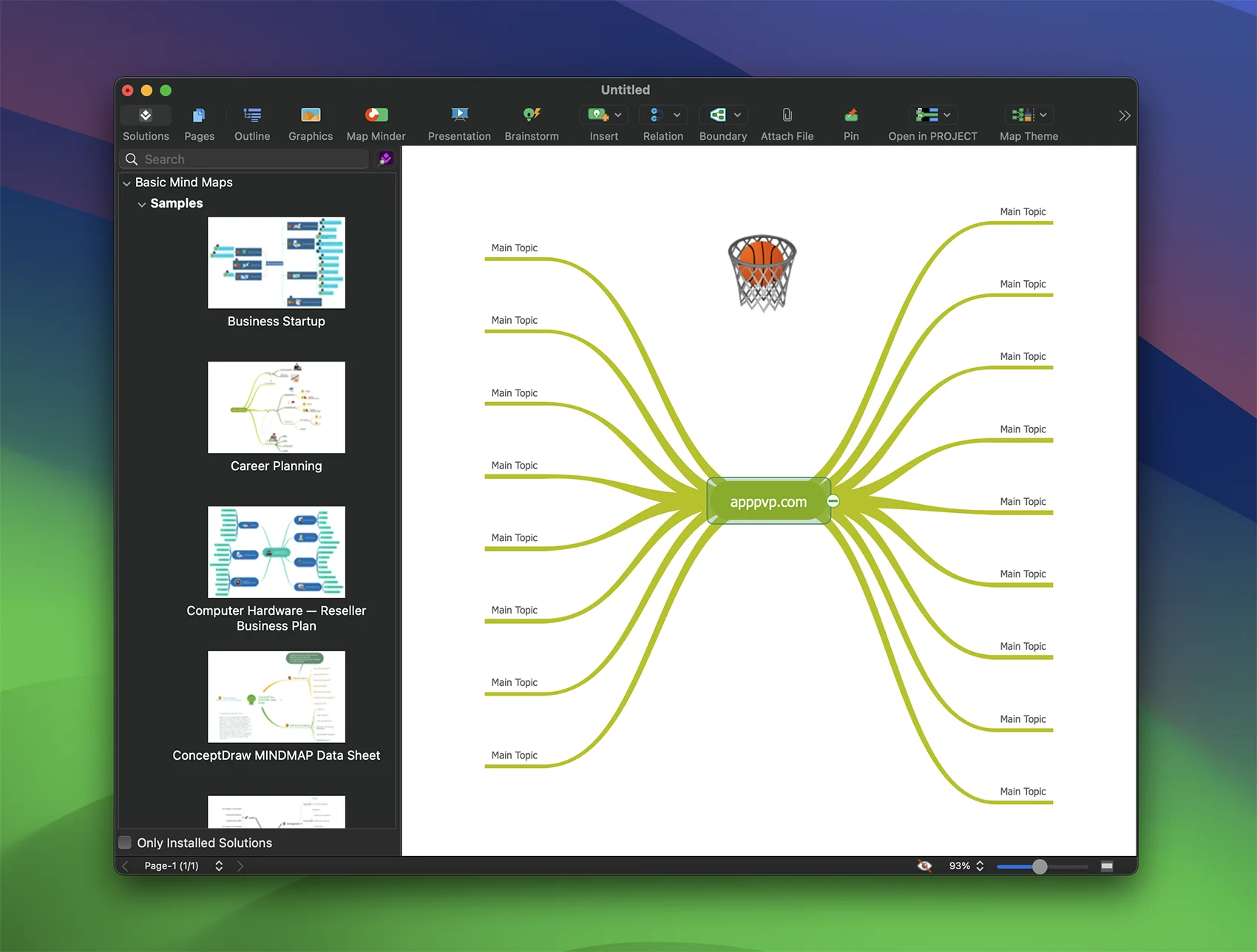Click the Business Startup label
Viewport: 1257px width, 952px height.
tap(277, 322)
